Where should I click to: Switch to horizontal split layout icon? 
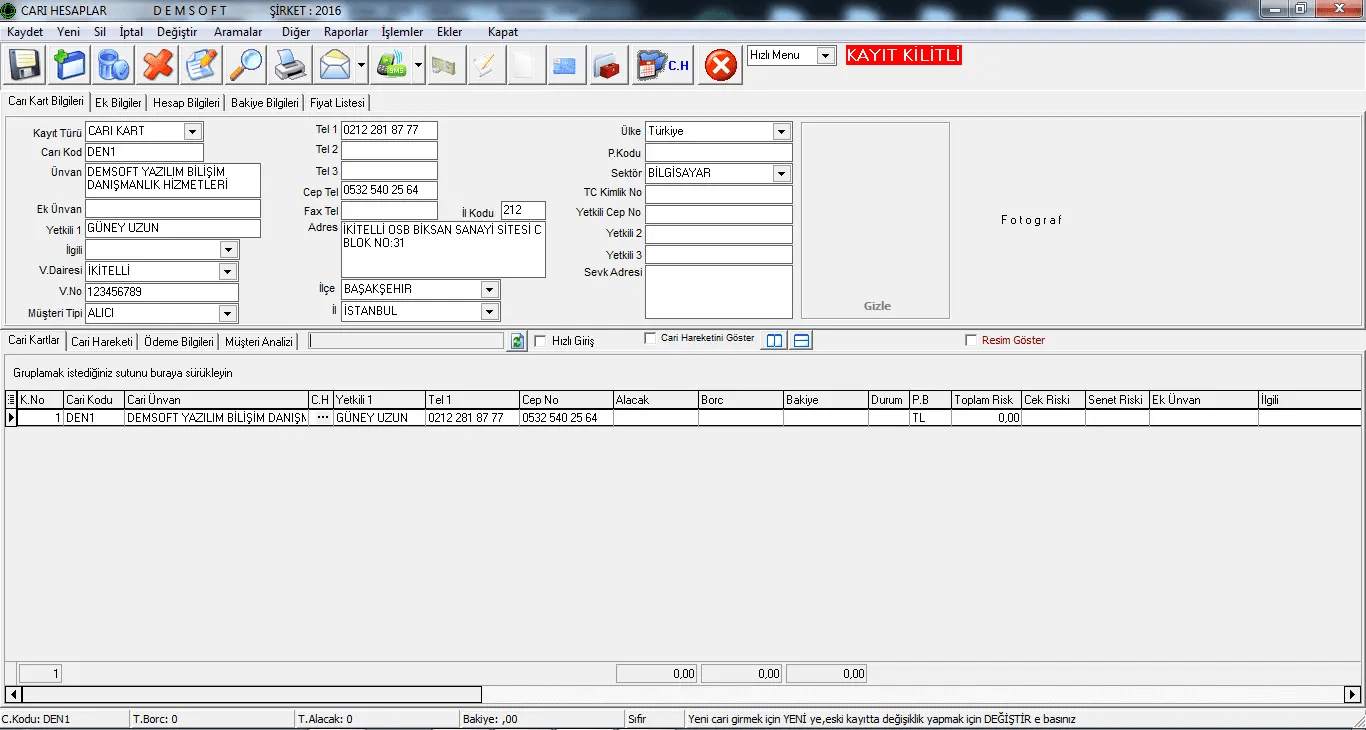[x=801, y=341]
